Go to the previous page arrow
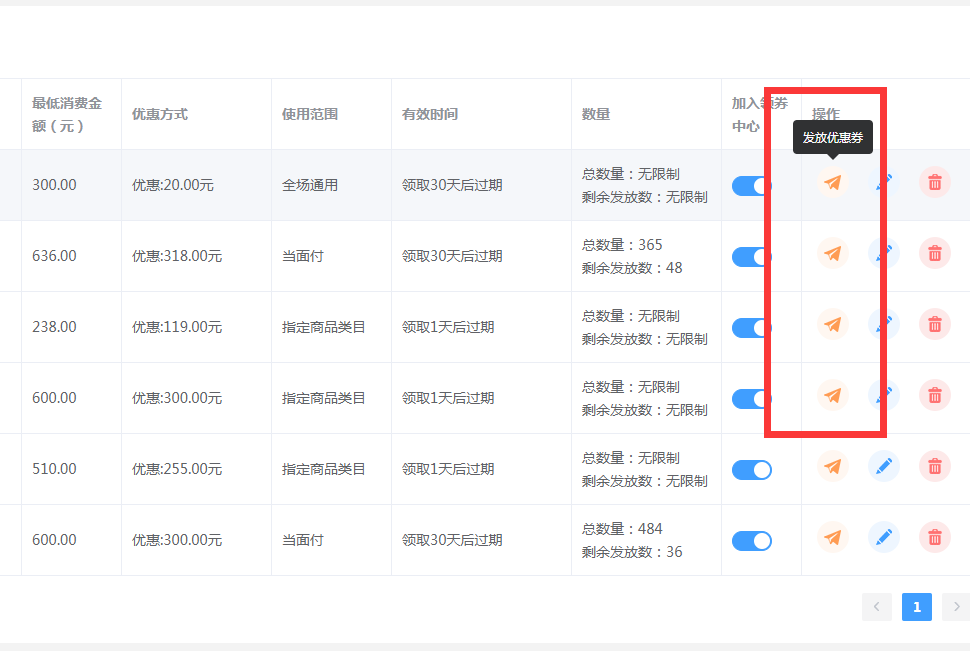Image resolution: width=970 pixels, height=651 pixels. (x=877, y=607)
